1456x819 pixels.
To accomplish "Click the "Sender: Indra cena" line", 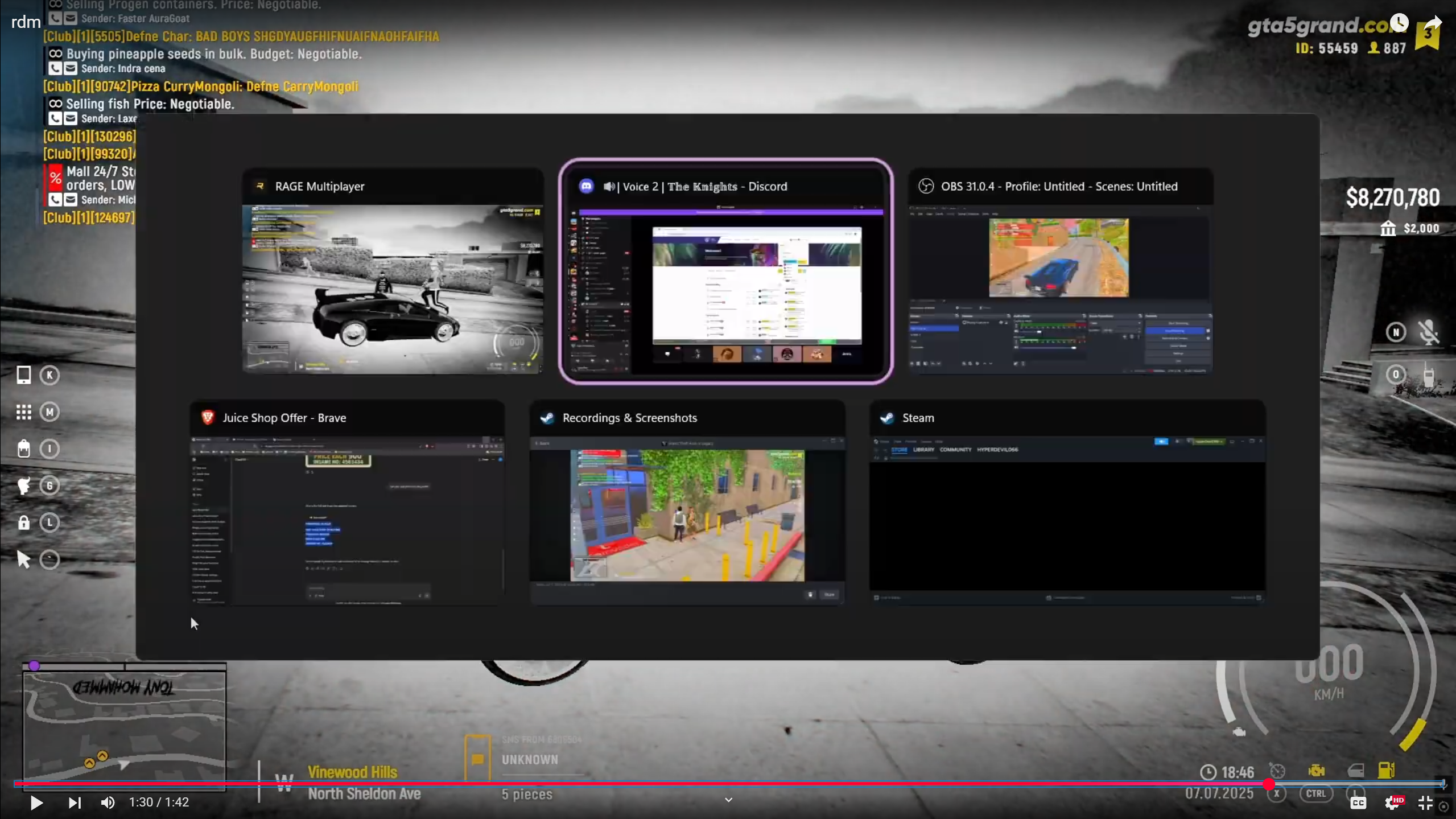I will [123, 69].
